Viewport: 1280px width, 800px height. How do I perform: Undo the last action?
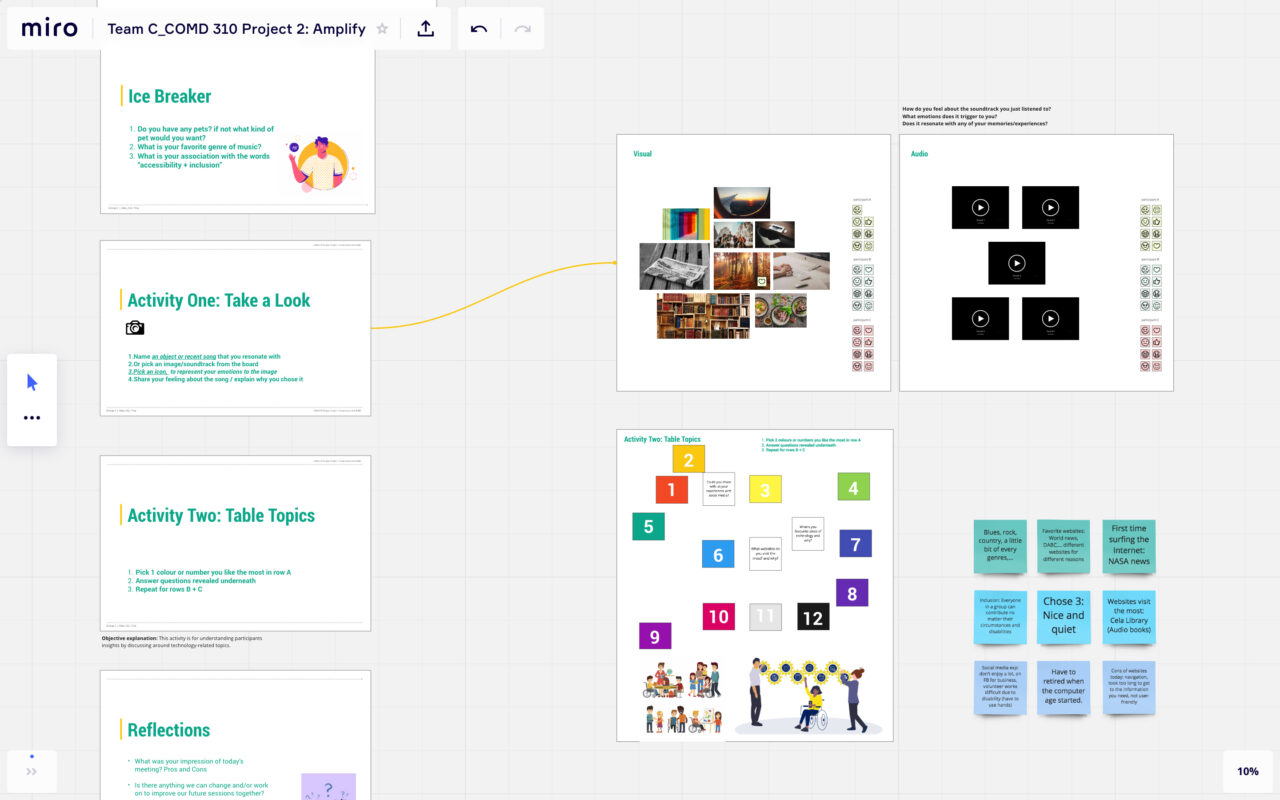pyautogui.click(x=479, y=29)
